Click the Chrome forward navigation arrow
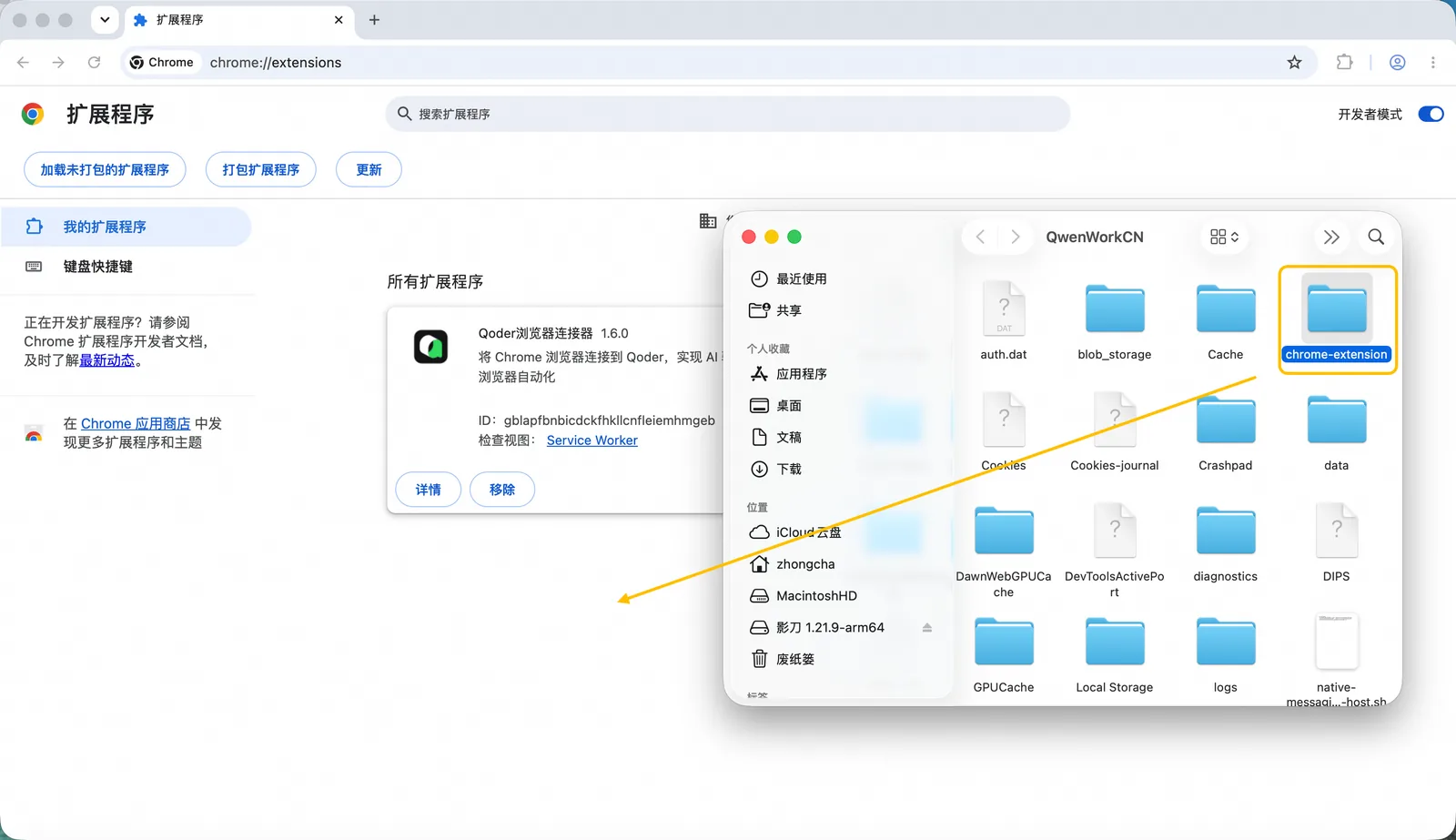1456x840 pixels. (58, 62)
